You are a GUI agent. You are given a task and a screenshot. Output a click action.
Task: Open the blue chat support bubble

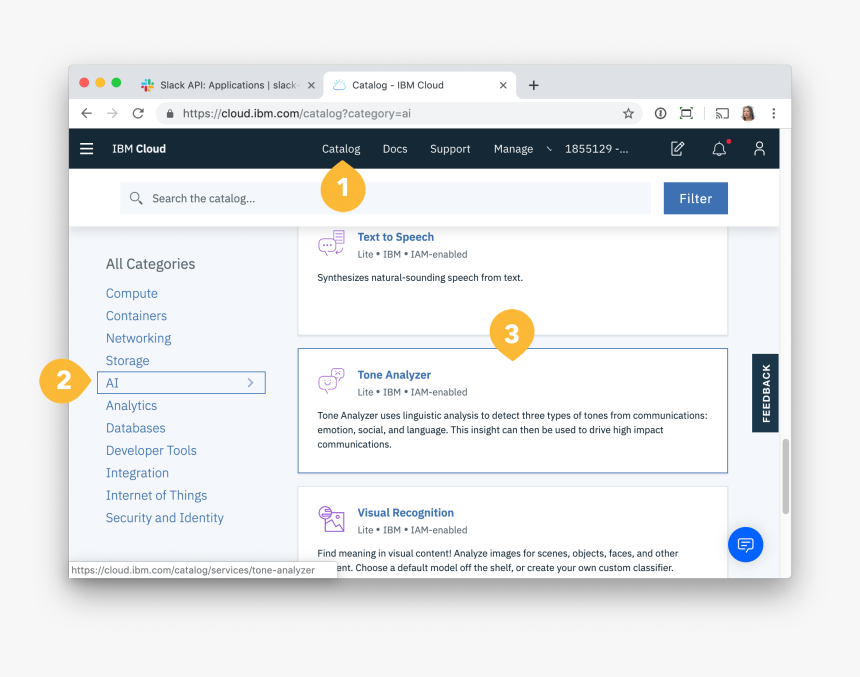click(x=745, y=545)
